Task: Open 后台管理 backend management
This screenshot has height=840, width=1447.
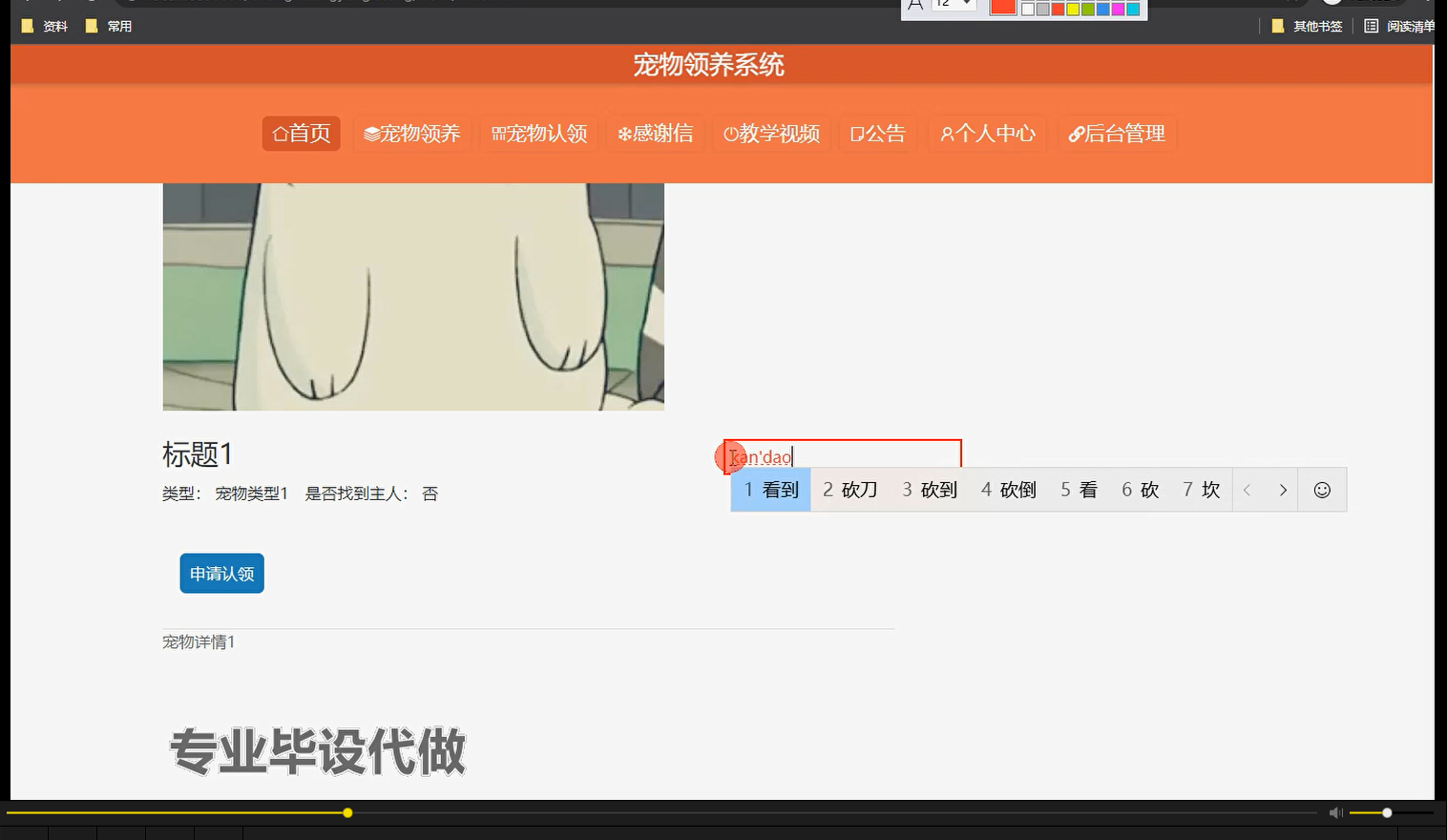Action: pyautogui.click(x=1117, y=134)
